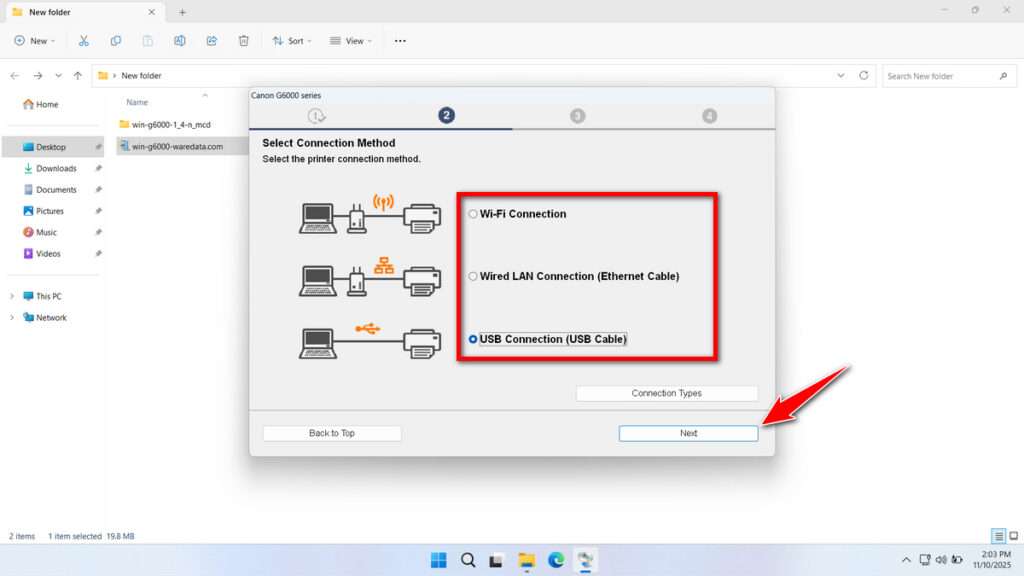This screenshot has height=576, width=1024.
Task: Copy the selected file via toolbar Copy icon
Action: click(x=116, y=40)
